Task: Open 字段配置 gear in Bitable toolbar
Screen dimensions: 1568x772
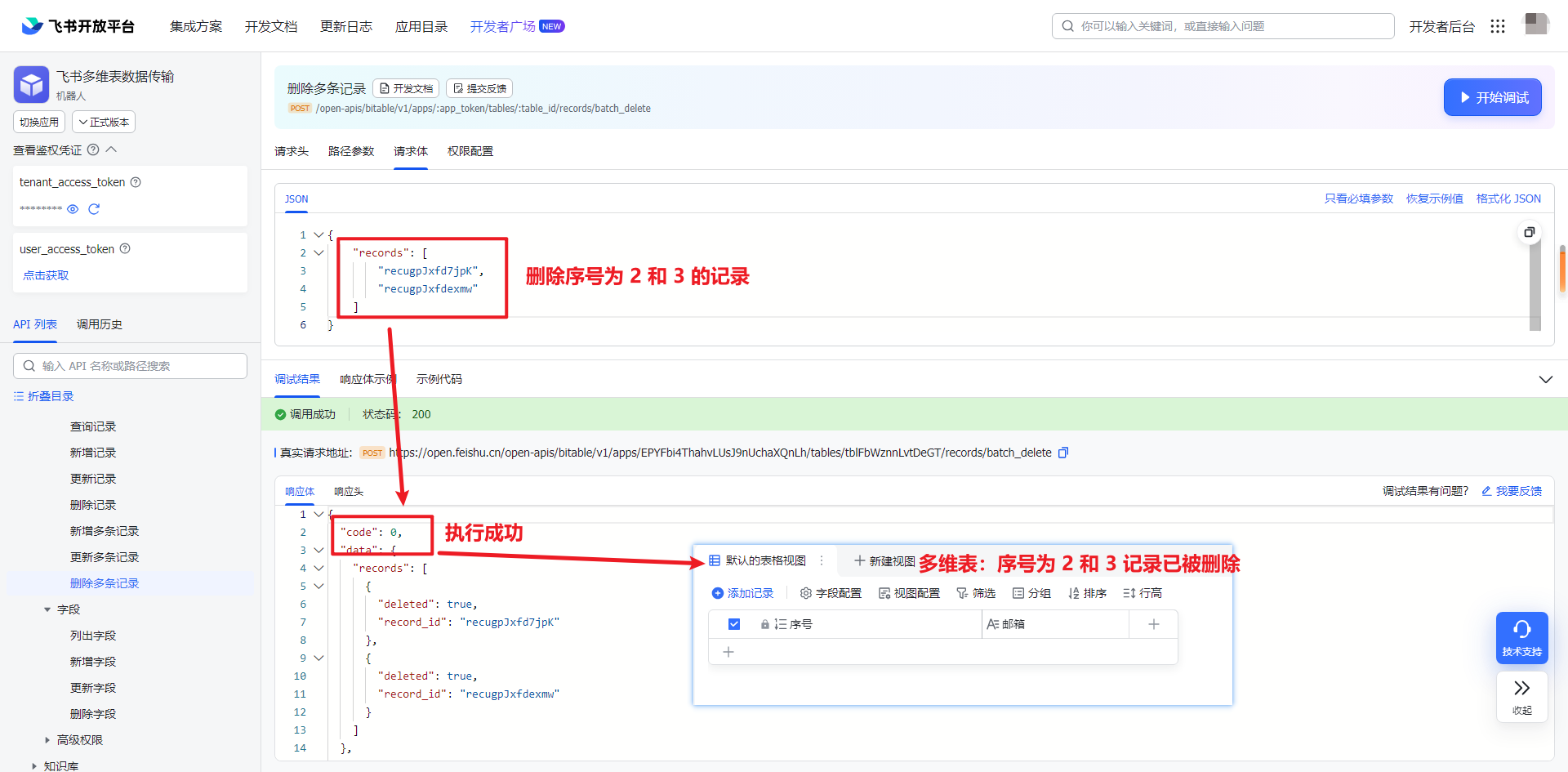Action: click(x=831, y=593)
